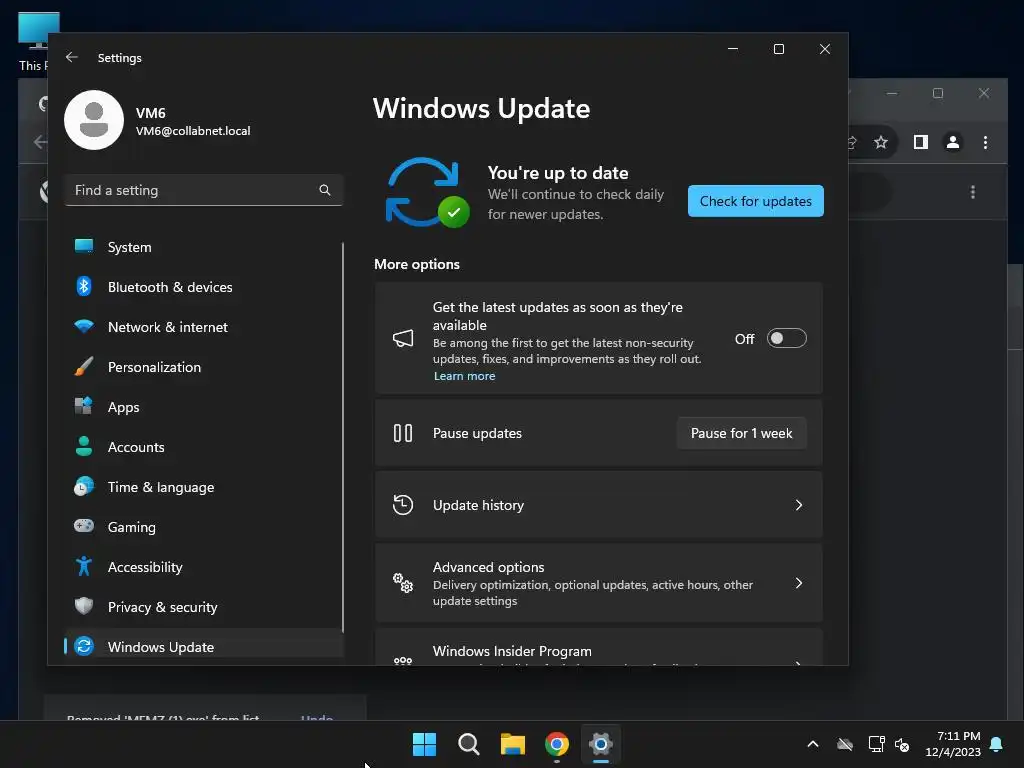The height and width of the screenshot is (768, 1024).
Task: Click bookmark star in Chrome window
Action: pos(881,142)
